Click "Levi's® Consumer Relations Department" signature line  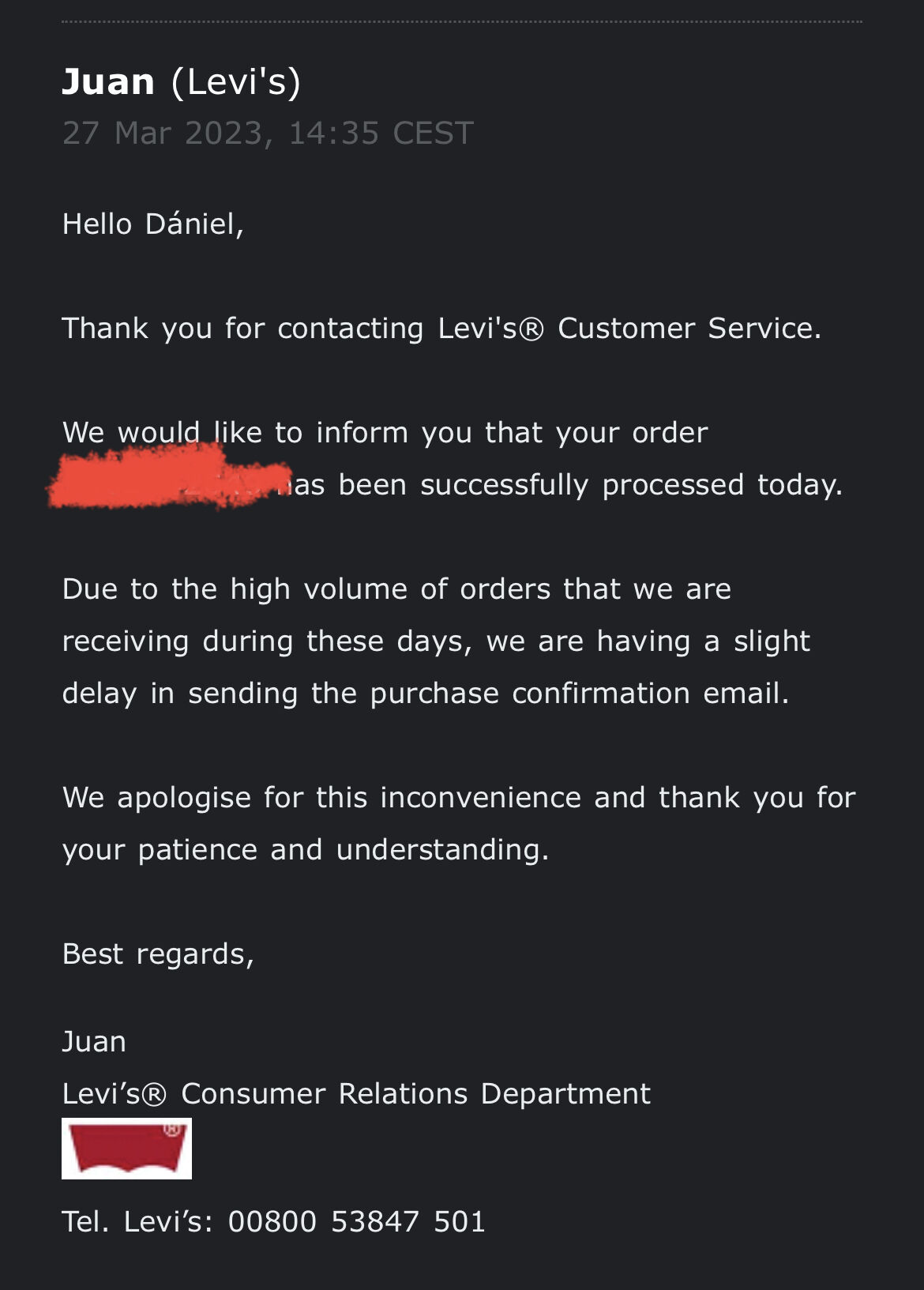coord(356,1094)
